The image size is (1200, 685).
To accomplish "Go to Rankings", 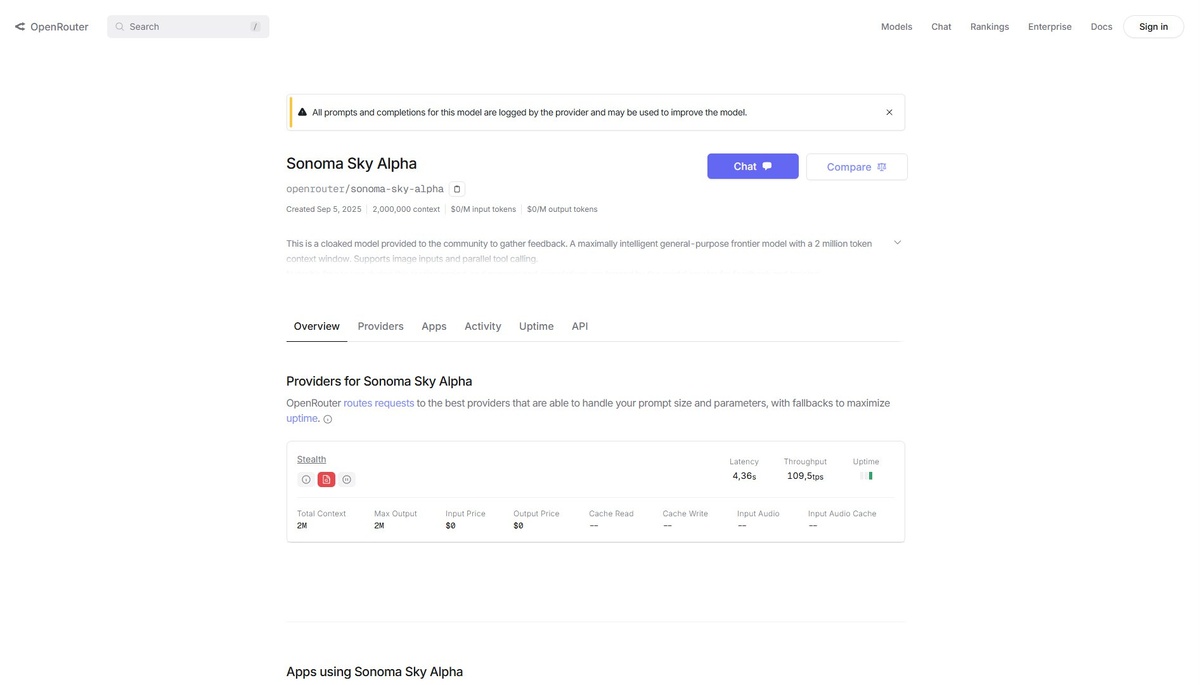I will pos(989,27).
